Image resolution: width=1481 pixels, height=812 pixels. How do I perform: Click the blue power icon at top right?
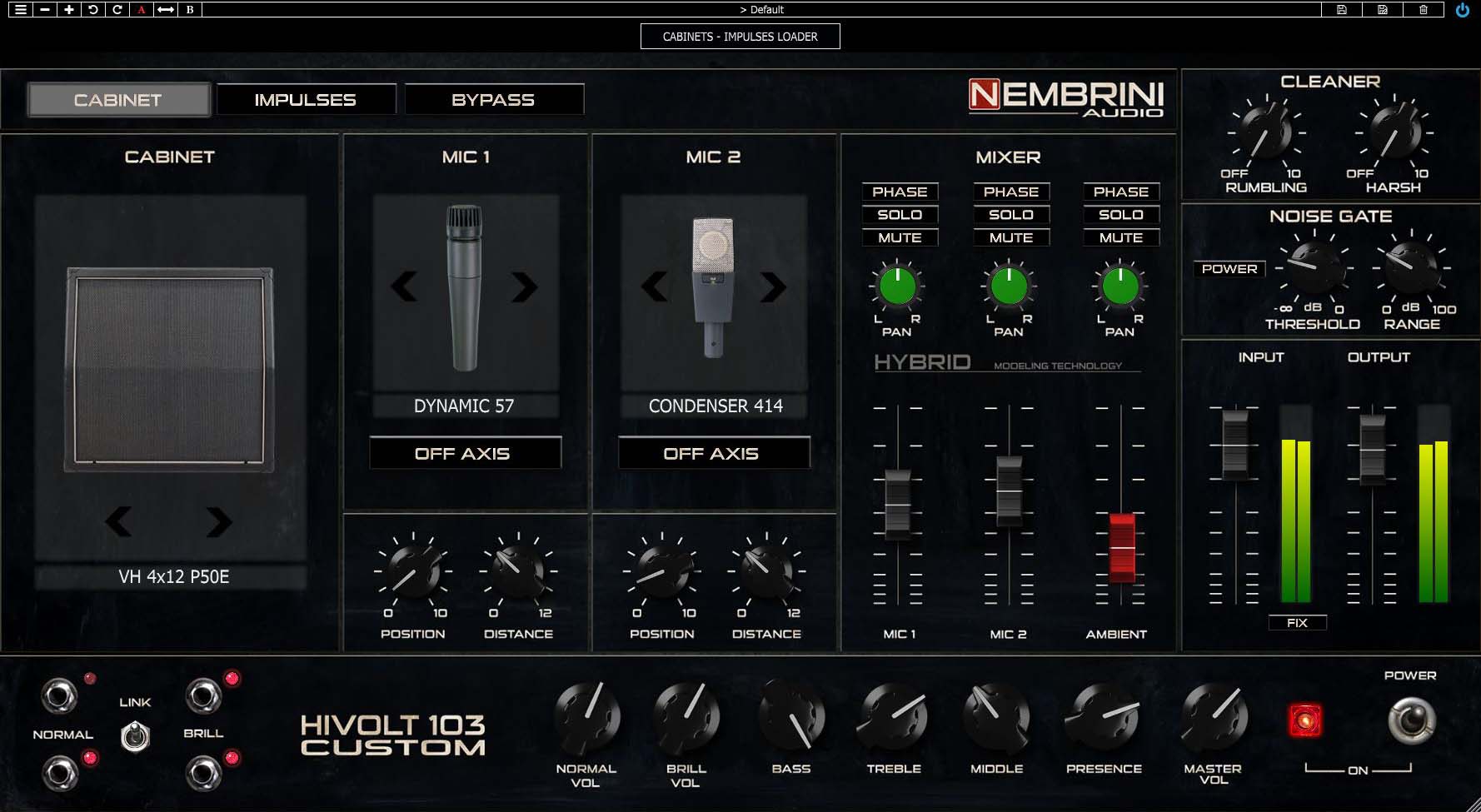click(1463, 10)
